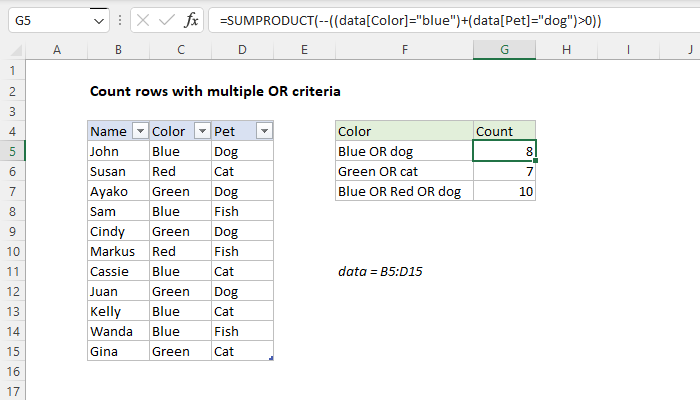Select the cell containing count 8
The height and width of the screenshot is (400, 700).
tap(504, 151)
